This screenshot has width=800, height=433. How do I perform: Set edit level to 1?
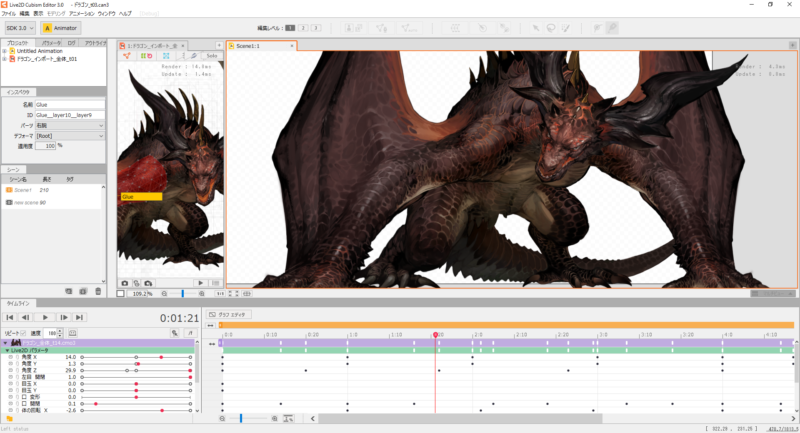[290, 28]
